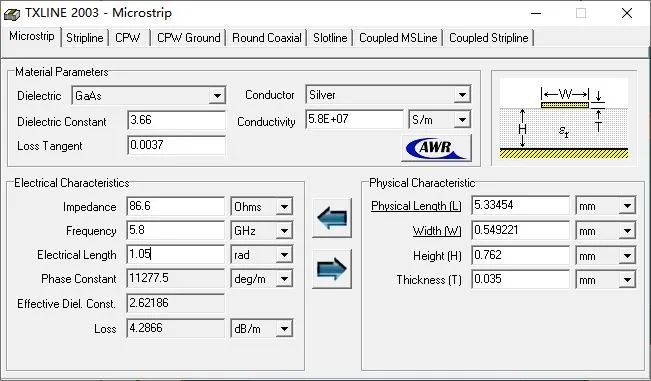This screenshot has height=381, width=651.
Task: Click the Physical Length (L) label
Action: pyautogui.click(x=416, y=206)
